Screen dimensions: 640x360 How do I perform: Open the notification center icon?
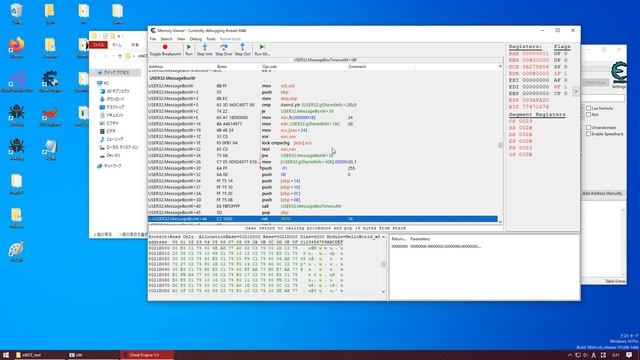click(629, 355)
